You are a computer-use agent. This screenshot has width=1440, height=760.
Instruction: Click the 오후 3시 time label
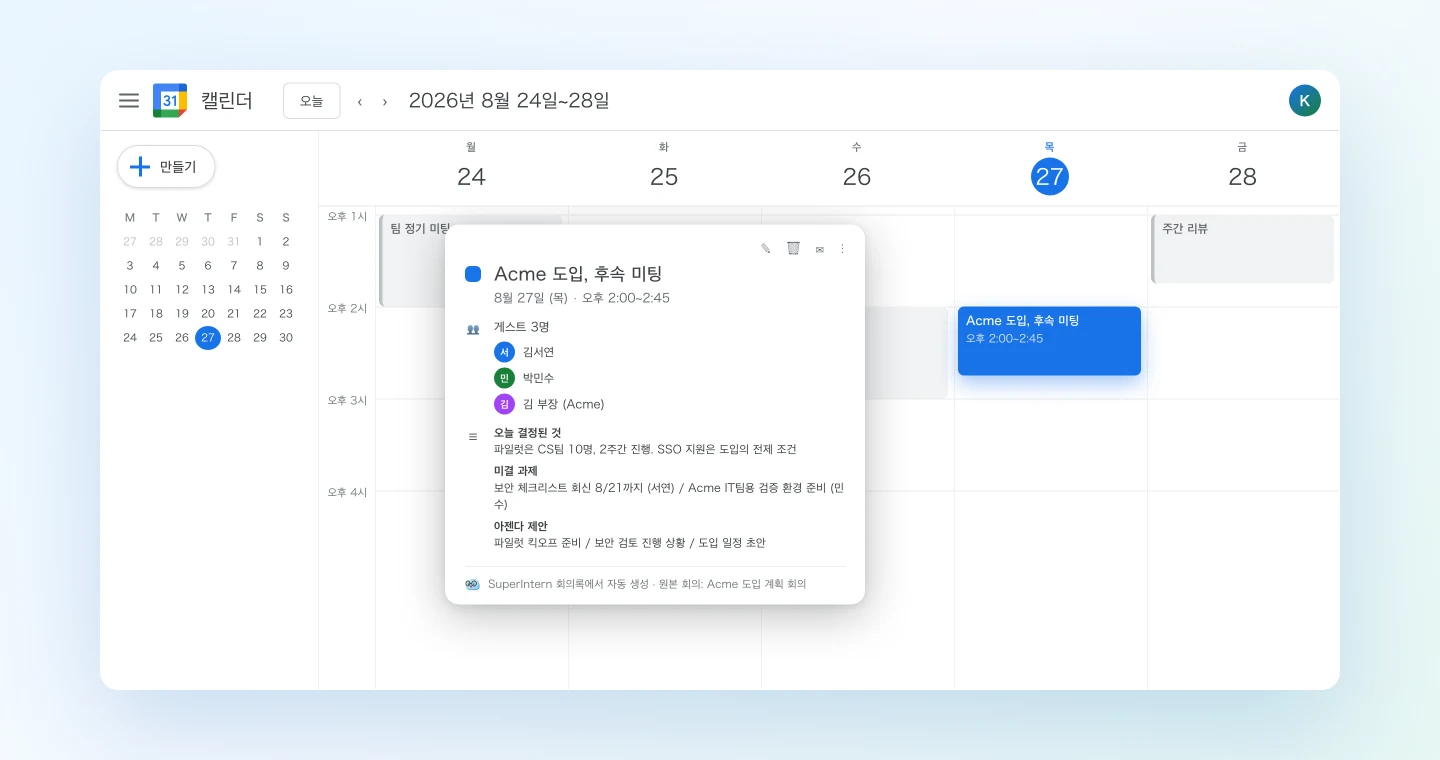coord(348,400)
